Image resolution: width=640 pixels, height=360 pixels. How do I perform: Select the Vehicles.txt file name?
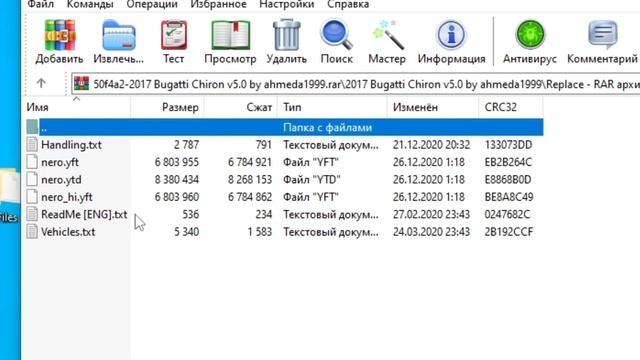pyautogui.click(x=68, y=232)
